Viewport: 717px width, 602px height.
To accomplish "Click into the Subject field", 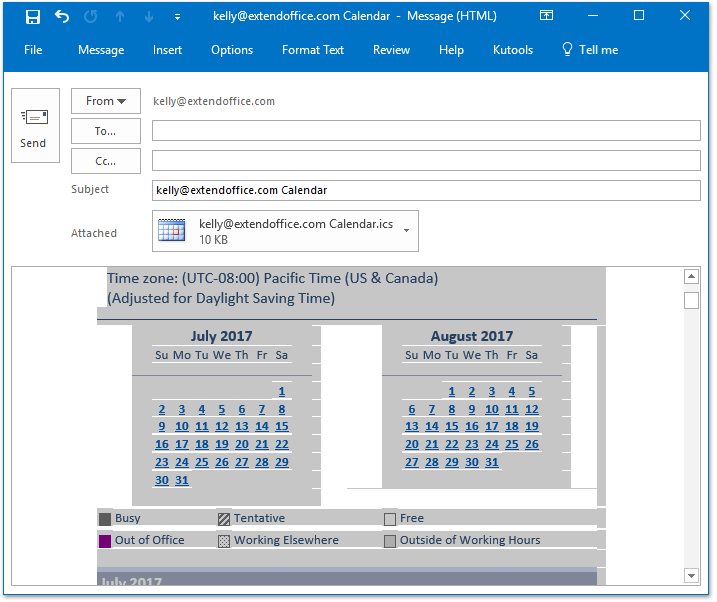I will 426,190.
